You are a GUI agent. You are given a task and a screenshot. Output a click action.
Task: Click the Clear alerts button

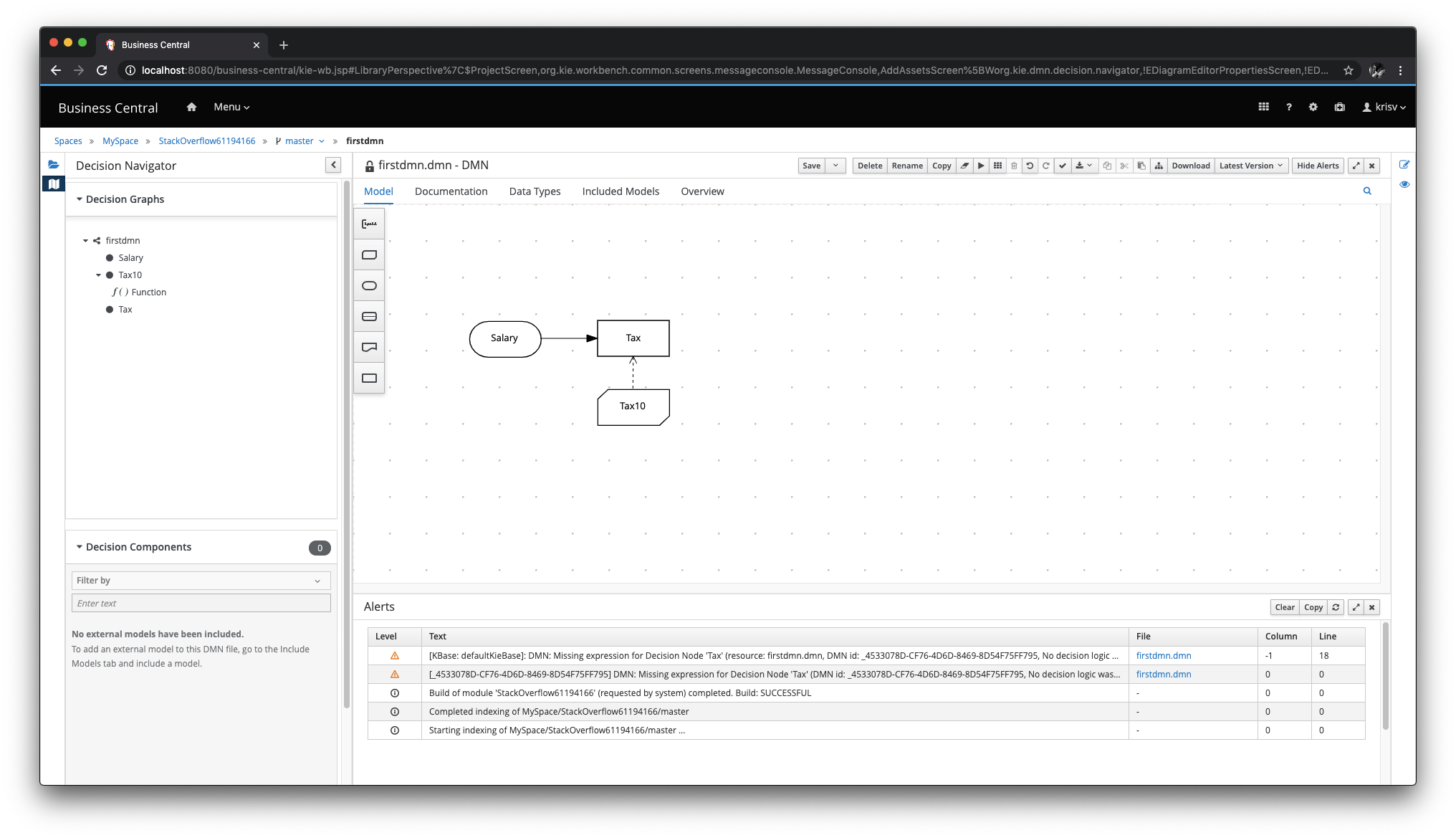coord(1284,607)
